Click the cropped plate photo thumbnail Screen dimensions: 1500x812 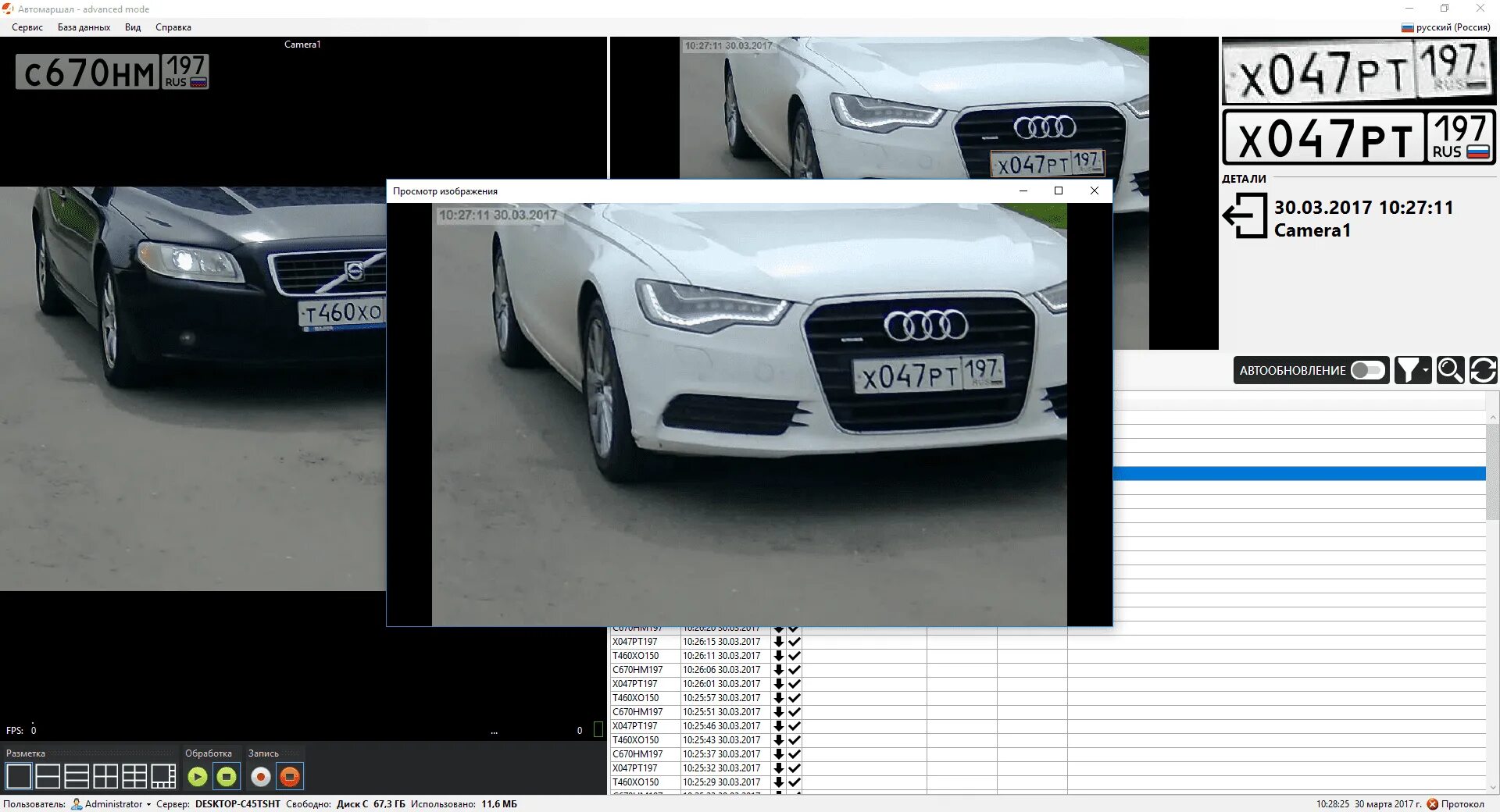1359,72
